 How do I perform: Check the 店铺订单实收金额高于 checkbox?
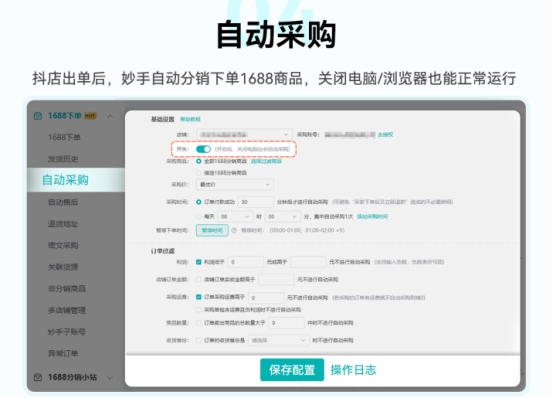point(199,280)
